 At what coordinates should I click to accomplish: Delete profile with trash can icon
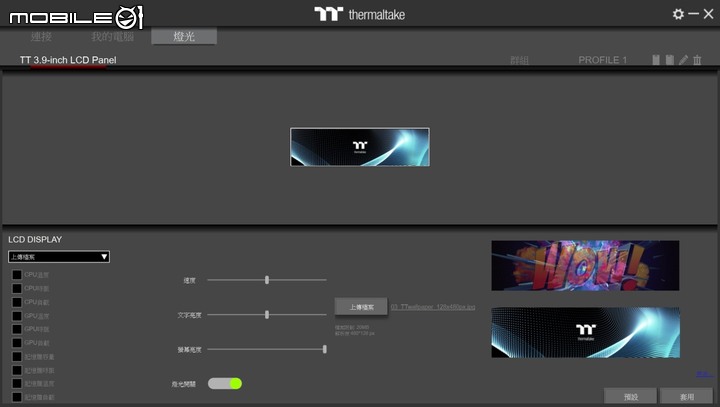click(697, 60)
